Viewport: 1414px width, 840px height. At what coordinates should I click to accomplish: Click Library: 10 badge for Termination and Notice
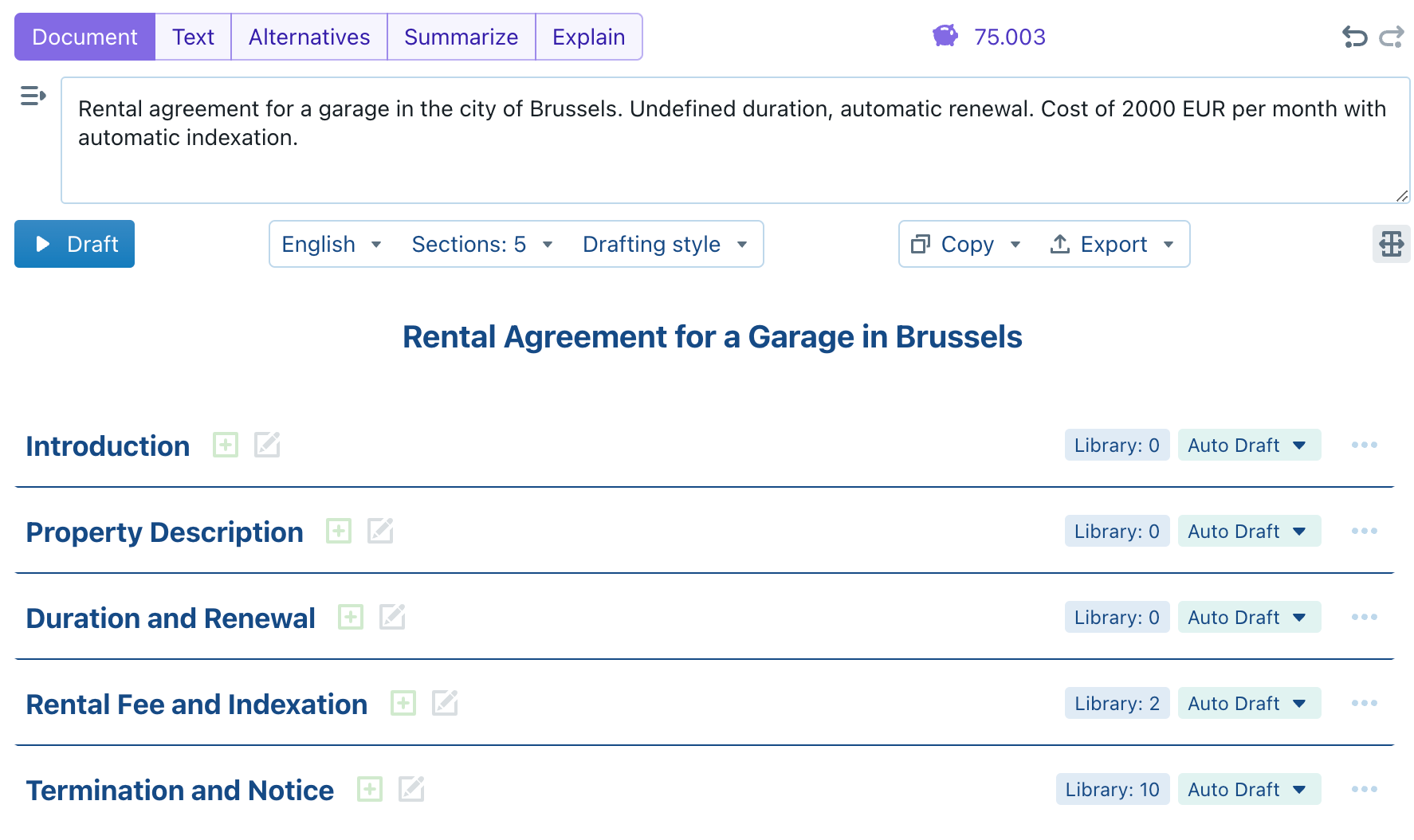coord(1112,789)
